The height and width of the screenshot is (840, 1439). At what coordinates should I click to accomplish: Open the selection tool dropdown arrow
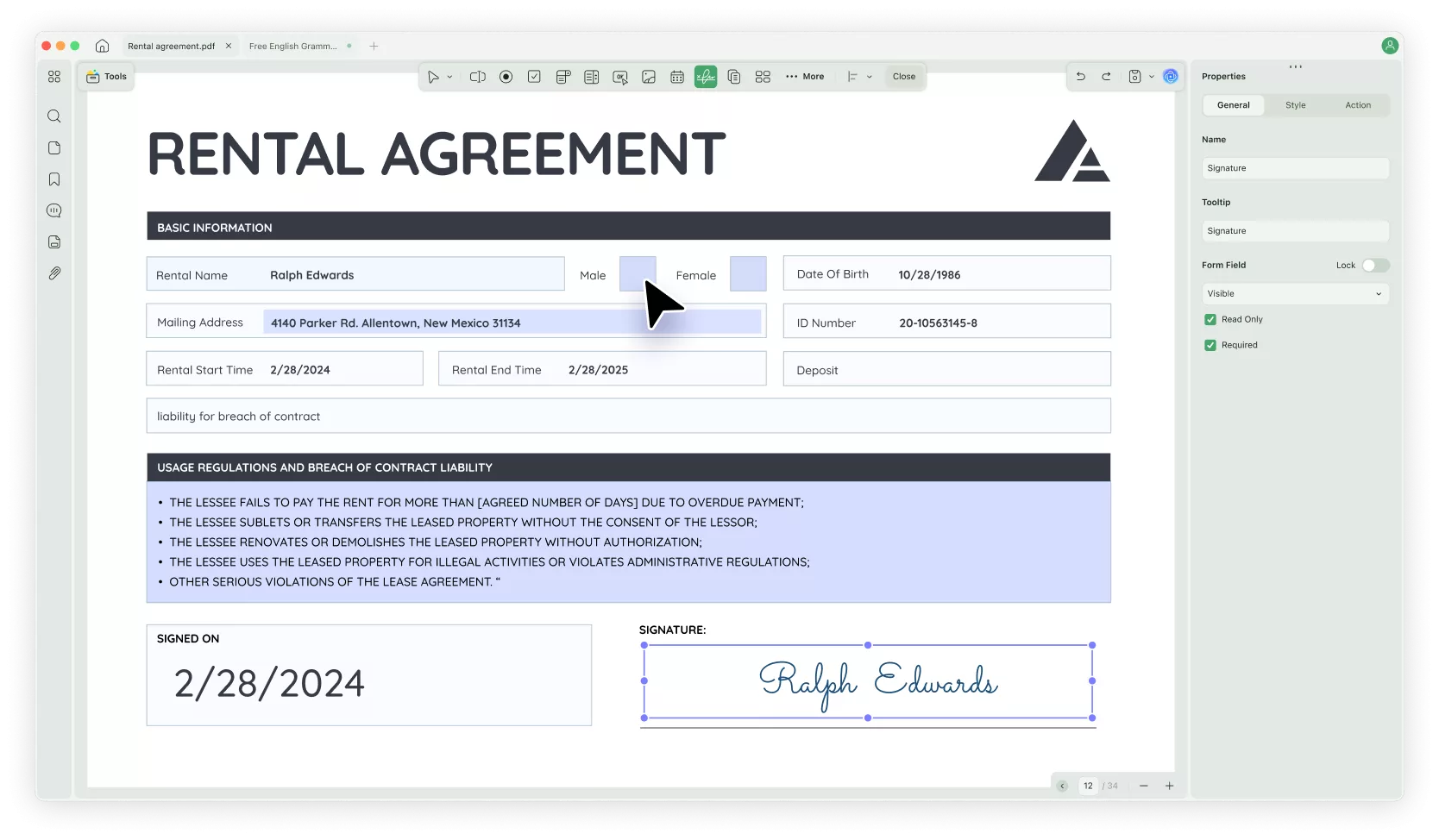449,76
